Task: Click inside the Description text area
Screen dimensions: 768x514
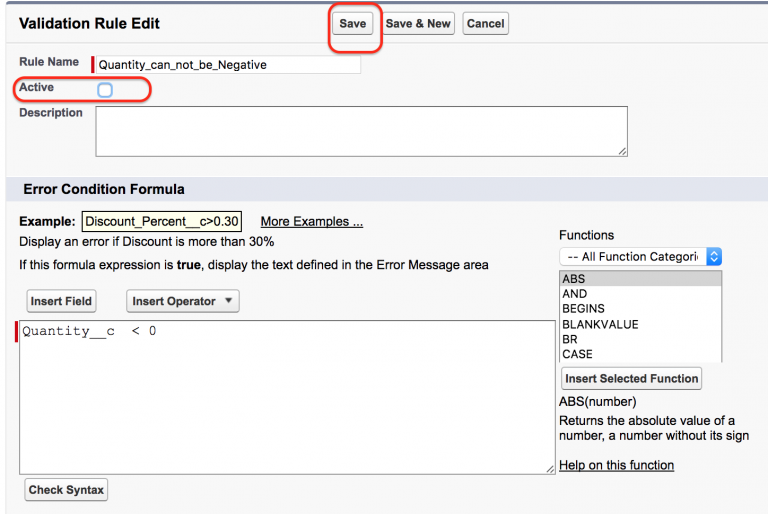Action: pyautogui.click(x=361, y=131)
